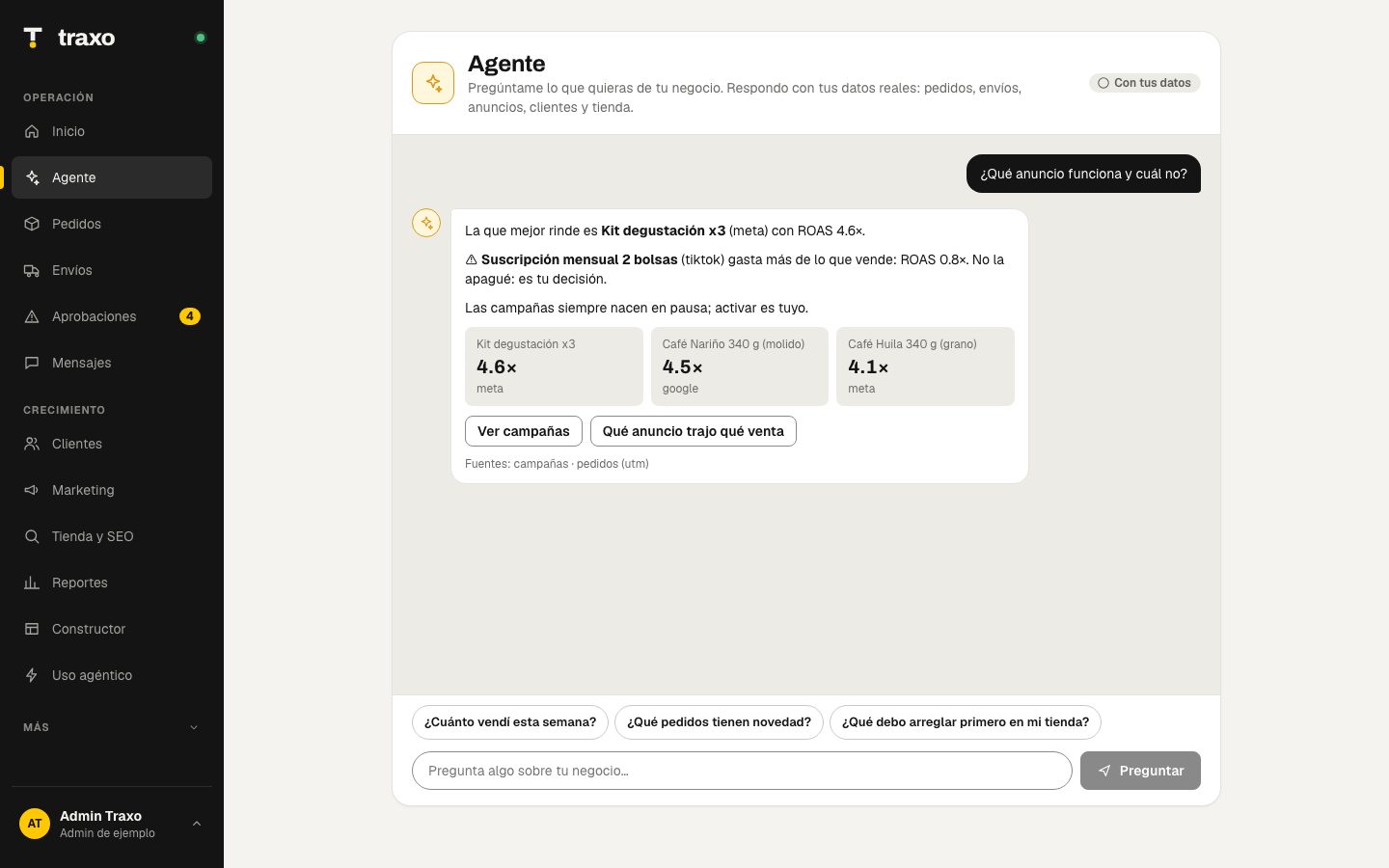Image resolution: width=1389 pixels, height=868 pixels.
Task: Choose suggestion ¿Cuánto vendí esta semana?
Action: pos(510,722)
